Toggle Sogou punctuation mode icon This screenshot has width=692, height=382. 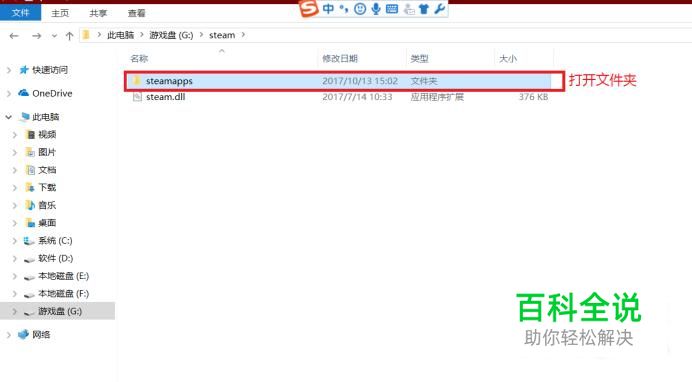(344, 8)
